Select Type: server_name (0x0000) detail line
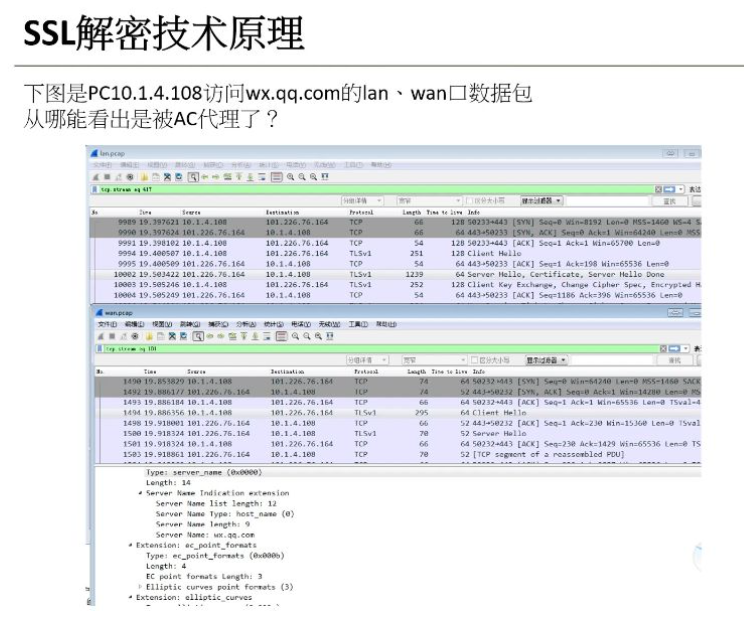This screenshot has width=744, height=618. click(x=204, y=472)
